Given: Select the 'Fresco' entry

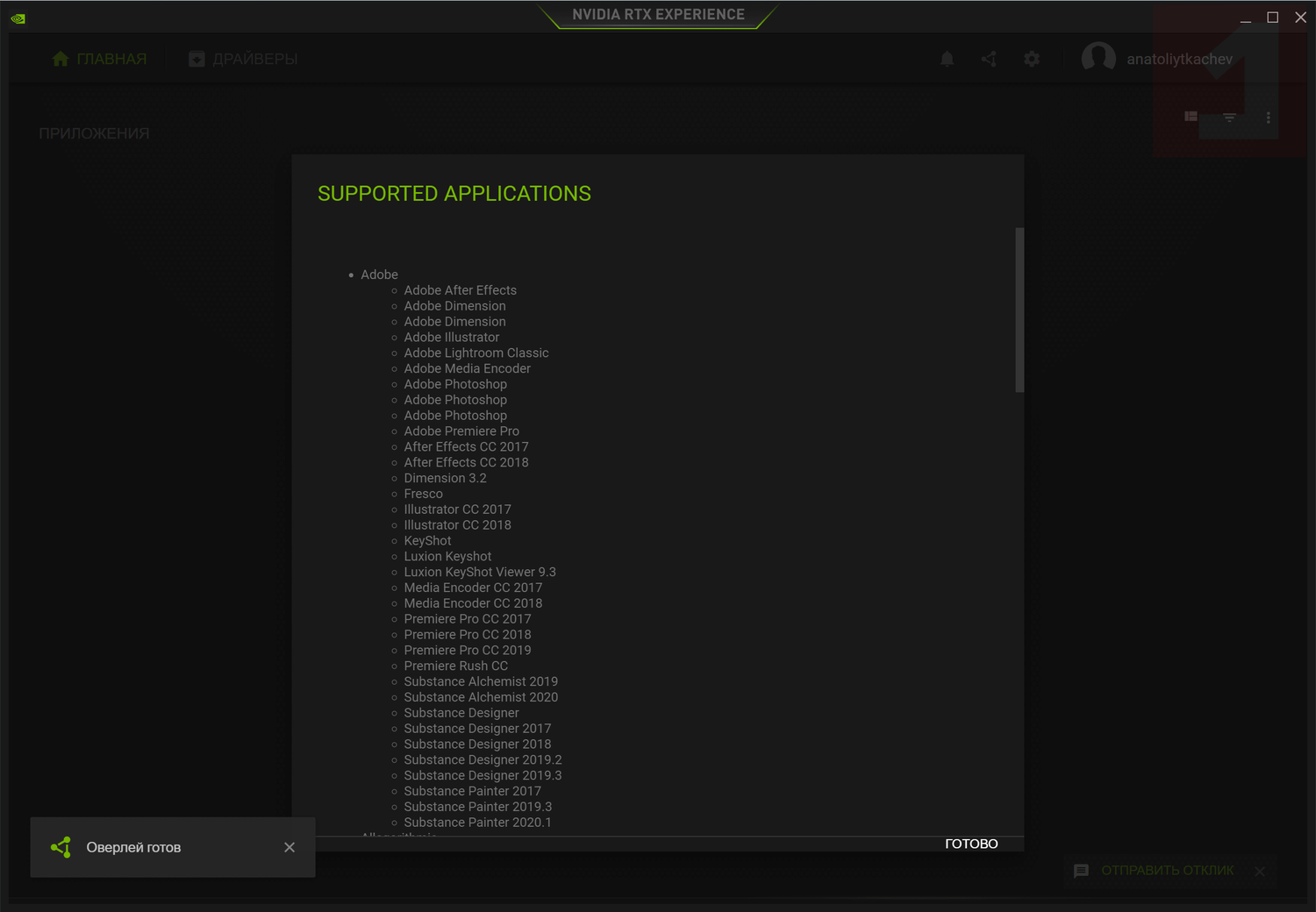Looking at the screenshot, I should [424, 495].
